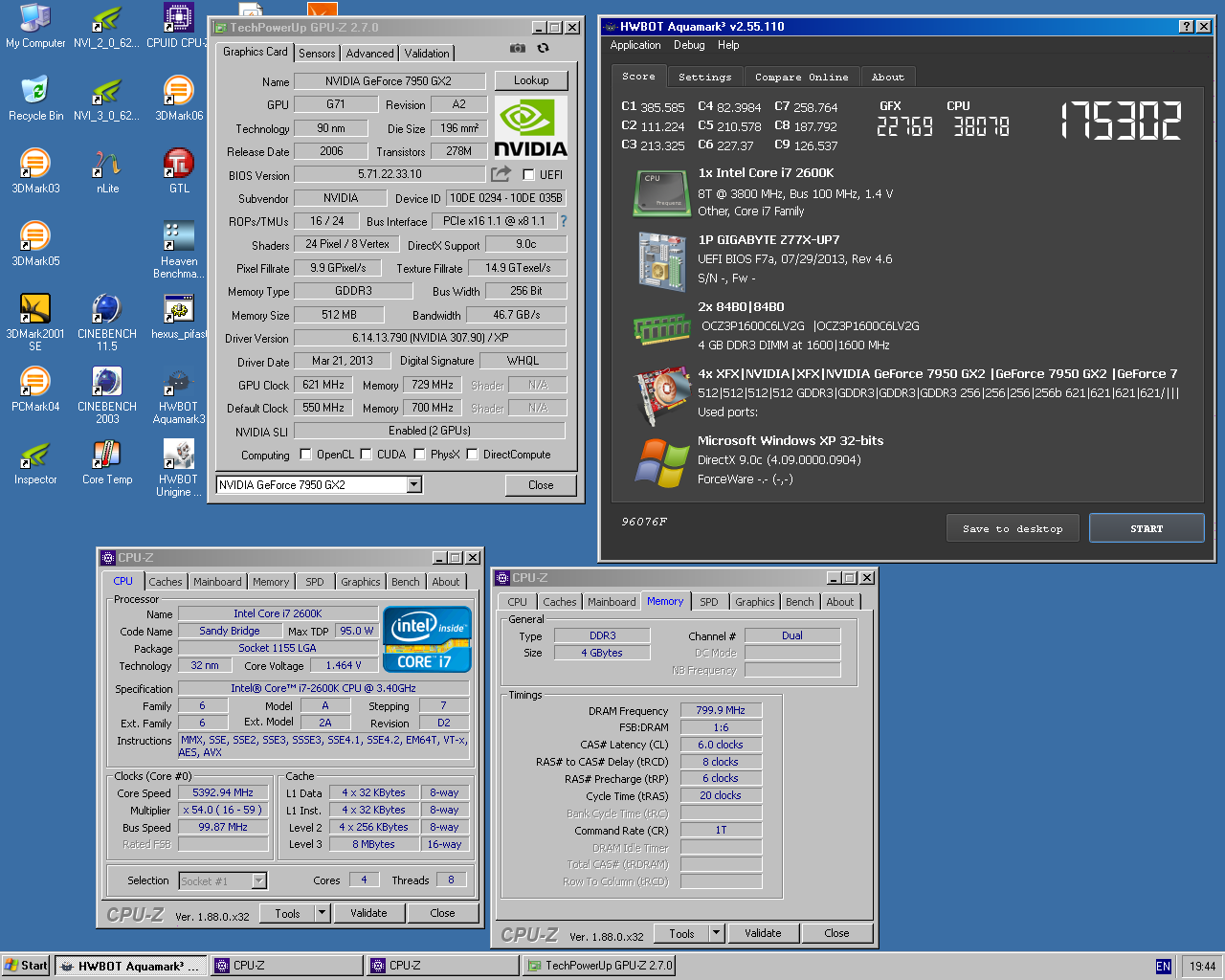Open CINEBENCH 11.5 desktop shortcut
Viewport: 1225px width, 980px height.
click(x=107, y=323)
